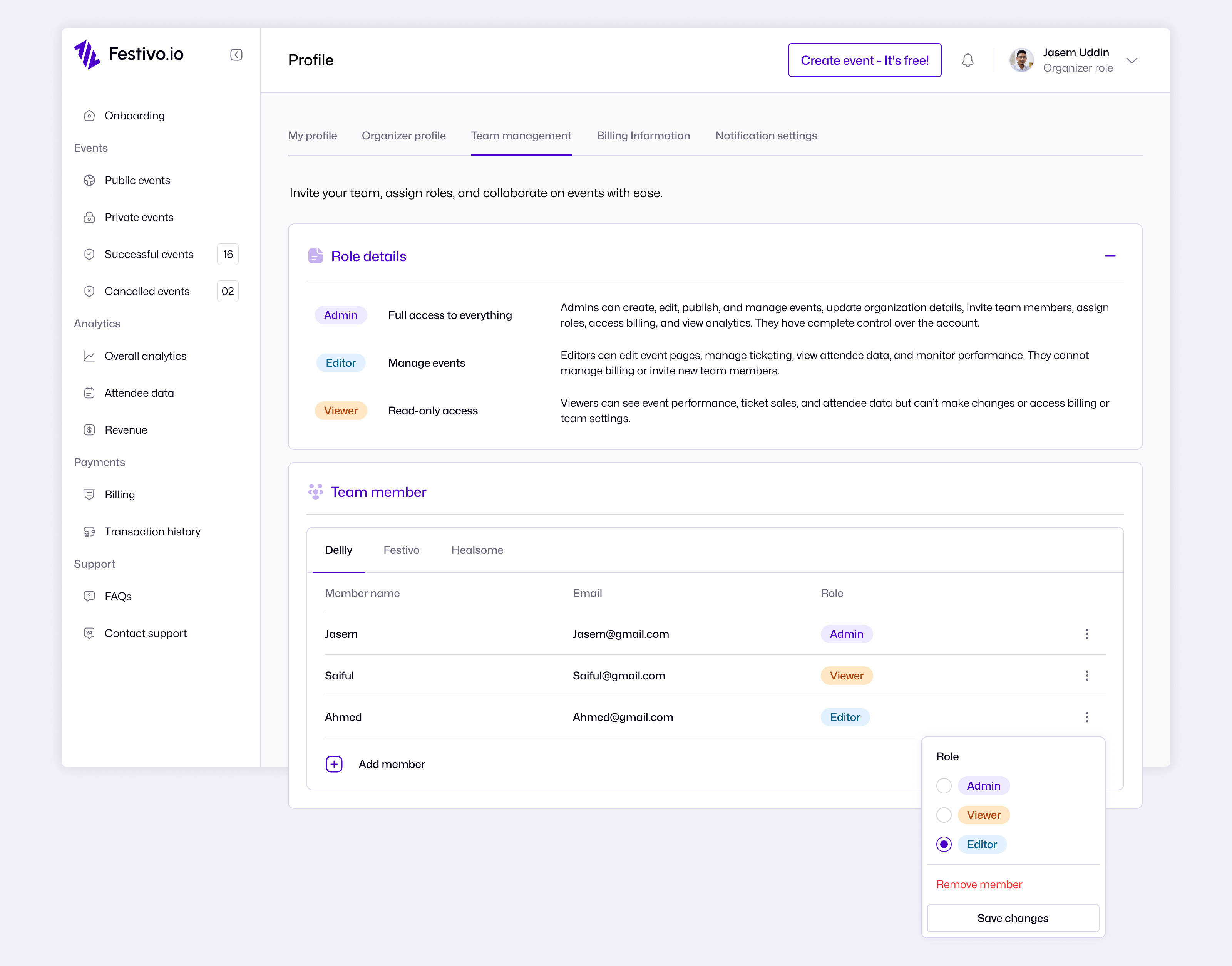Choose the Viewer role radio button
The width and height of the screenshot is (1232, 966).
click(x=944, y=815)
